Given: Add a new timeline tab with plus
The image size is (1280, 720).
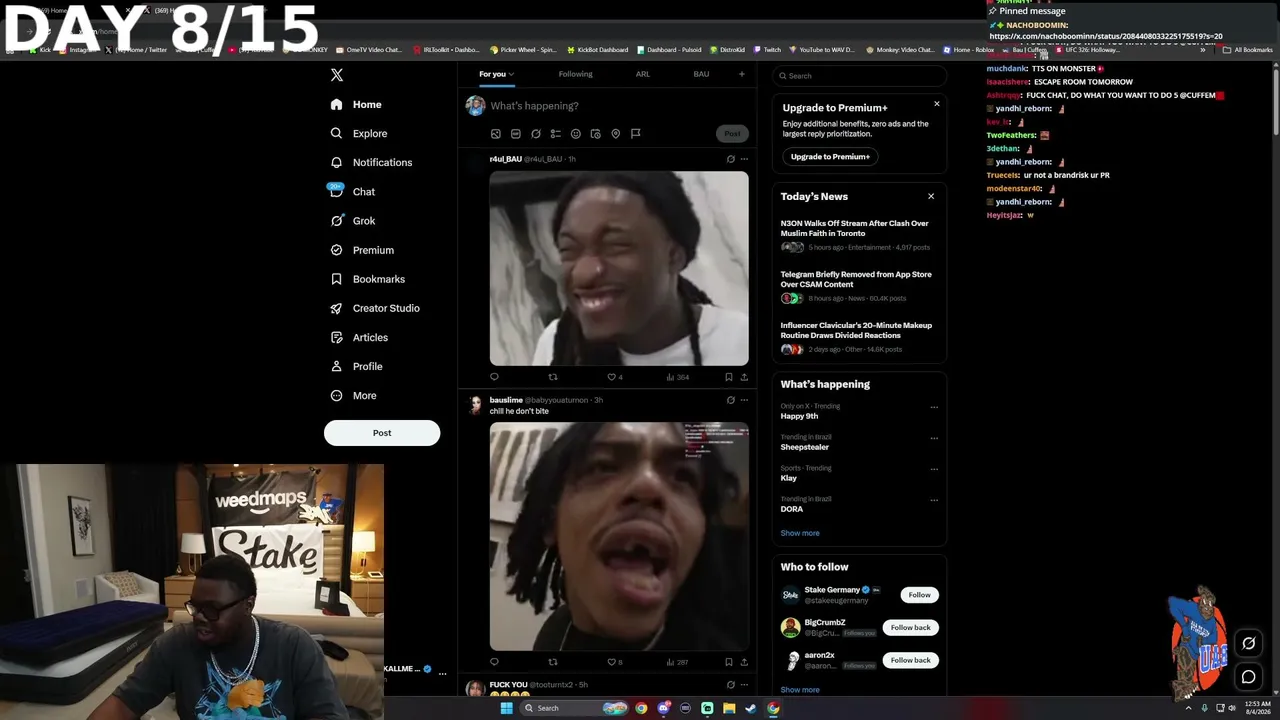Looking at the screenshot, I should pyautogui.click(x=741, y=74).
